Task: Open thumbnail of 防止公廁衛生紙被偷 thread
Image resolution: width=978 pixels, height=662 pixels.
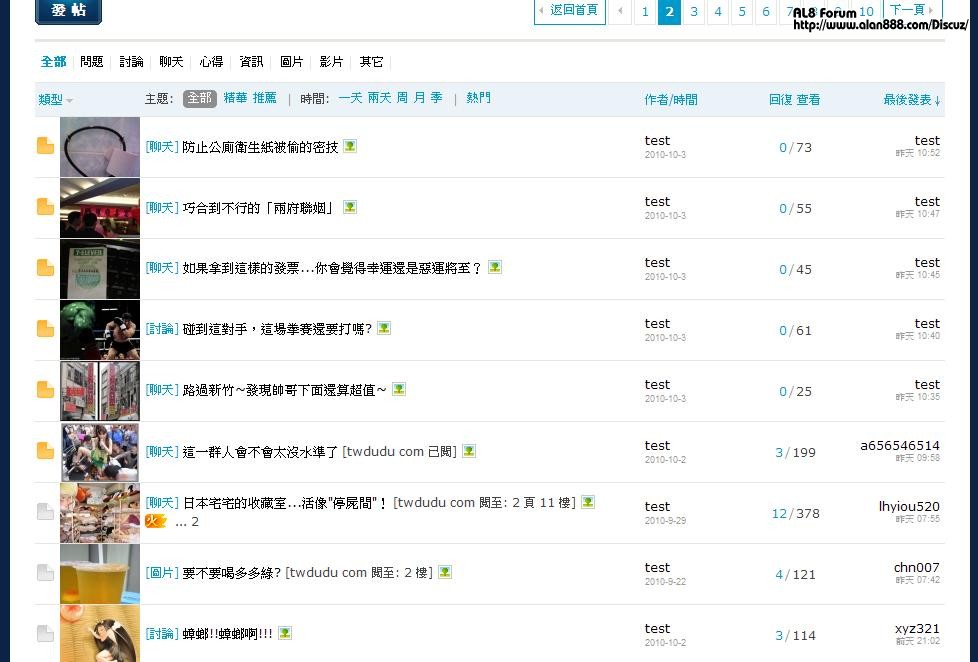Action: [100, 147]
